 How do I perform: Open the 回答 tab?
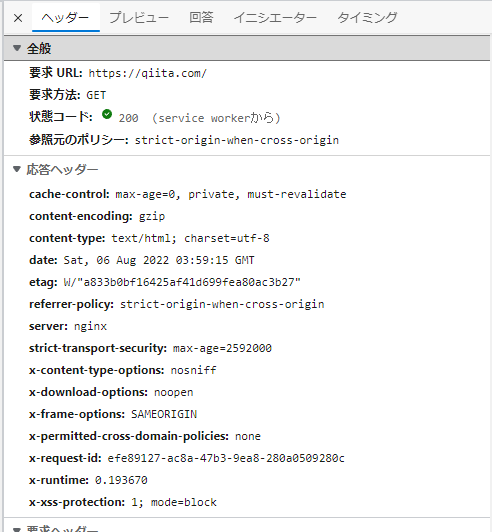click(201, 18)
